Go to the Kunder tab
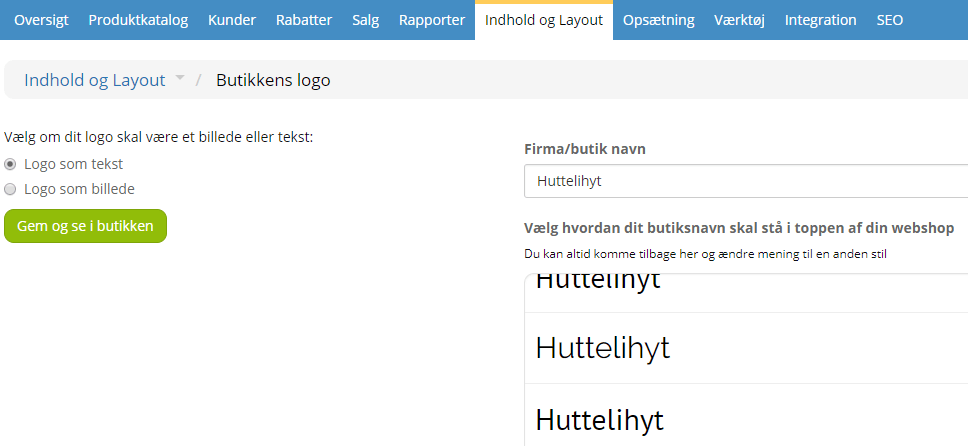The width and height of the screenshot is (968, 446). pos(232,20)
